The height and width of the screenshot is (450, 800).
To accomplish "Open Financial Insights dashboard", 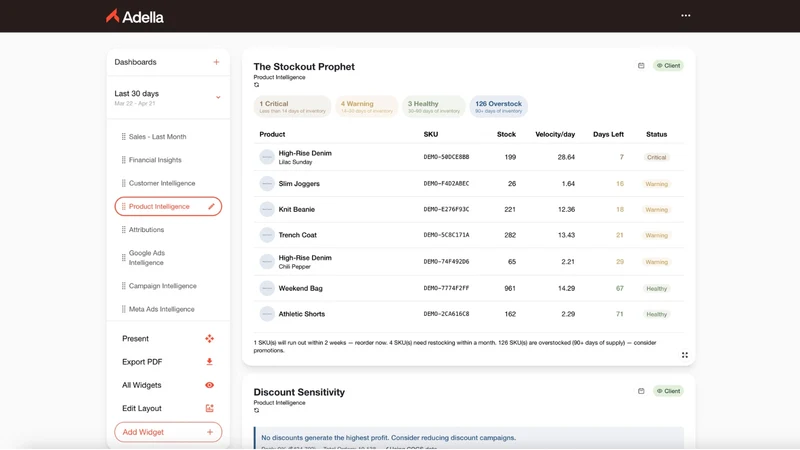I will [155, 160].
